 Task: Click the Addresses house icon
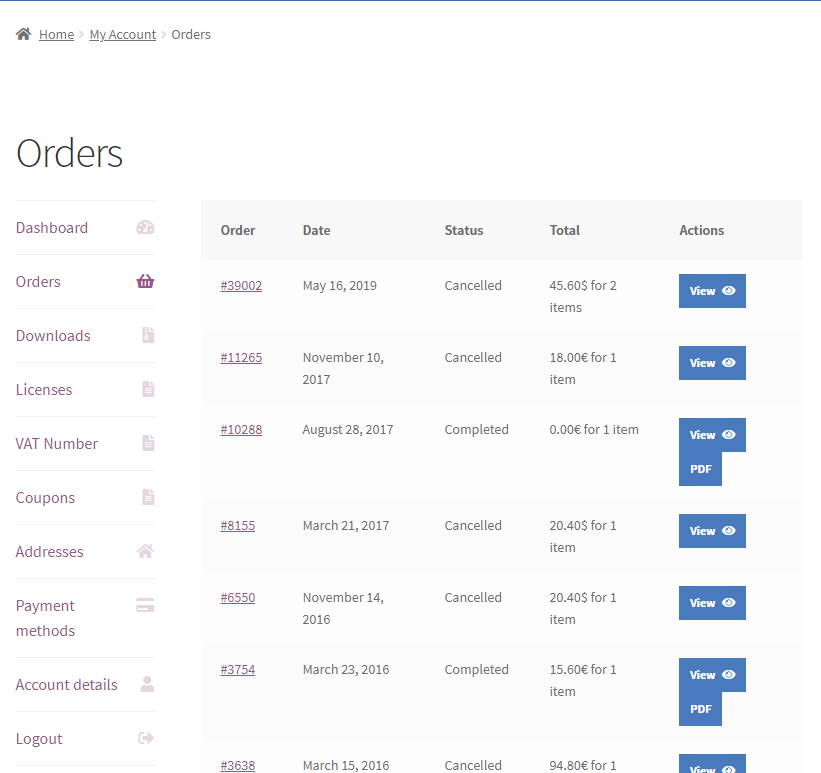click(145, 552)
